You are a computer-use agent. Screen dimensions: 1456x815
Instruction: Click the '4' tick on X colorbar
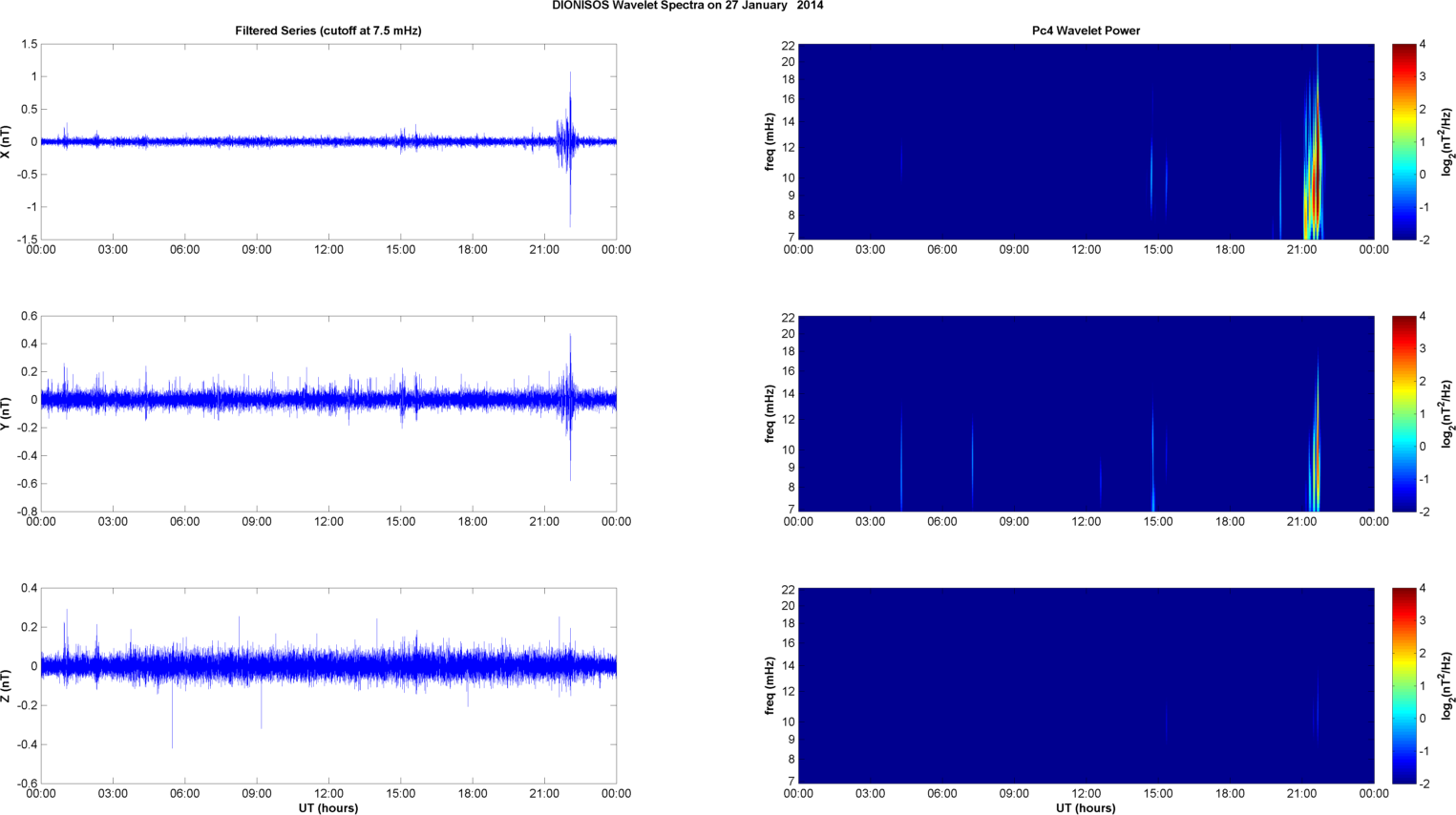(1423, 44)
